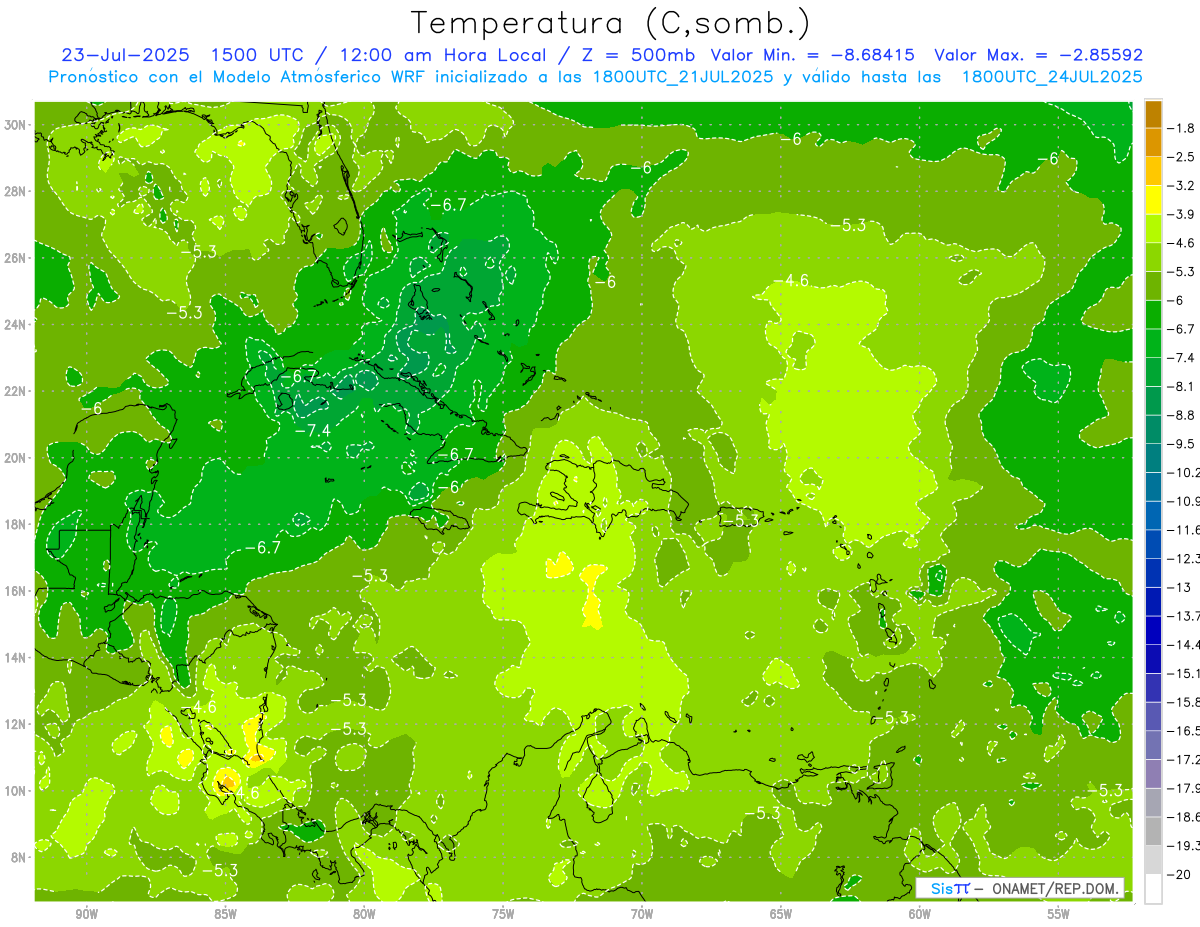Click the '-13' colorbar value
1200x927 pixels.
coord(1179,587)
